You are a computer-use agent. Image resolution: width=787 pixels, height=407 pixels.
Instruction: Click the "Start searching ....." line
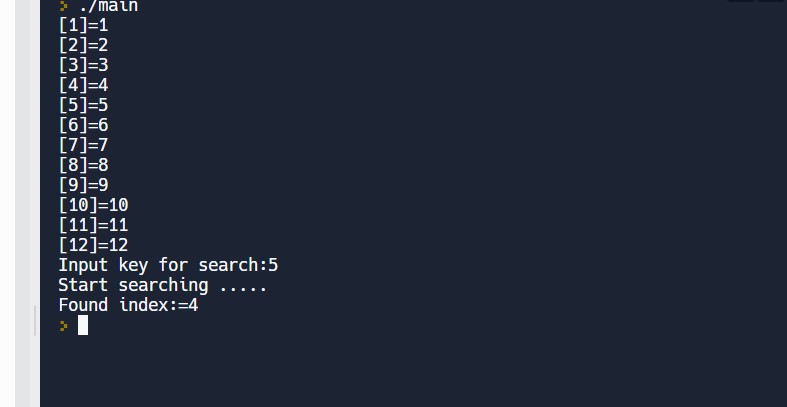[x=163, y=285]
